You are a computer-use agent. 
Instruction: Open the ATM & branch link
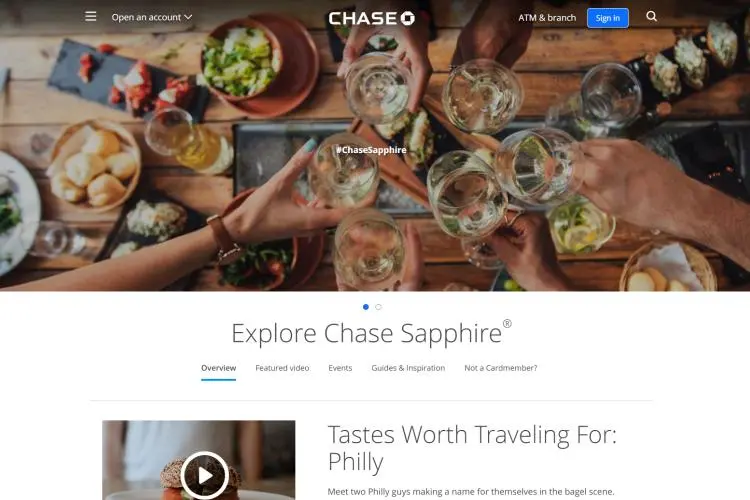[547, 18]
